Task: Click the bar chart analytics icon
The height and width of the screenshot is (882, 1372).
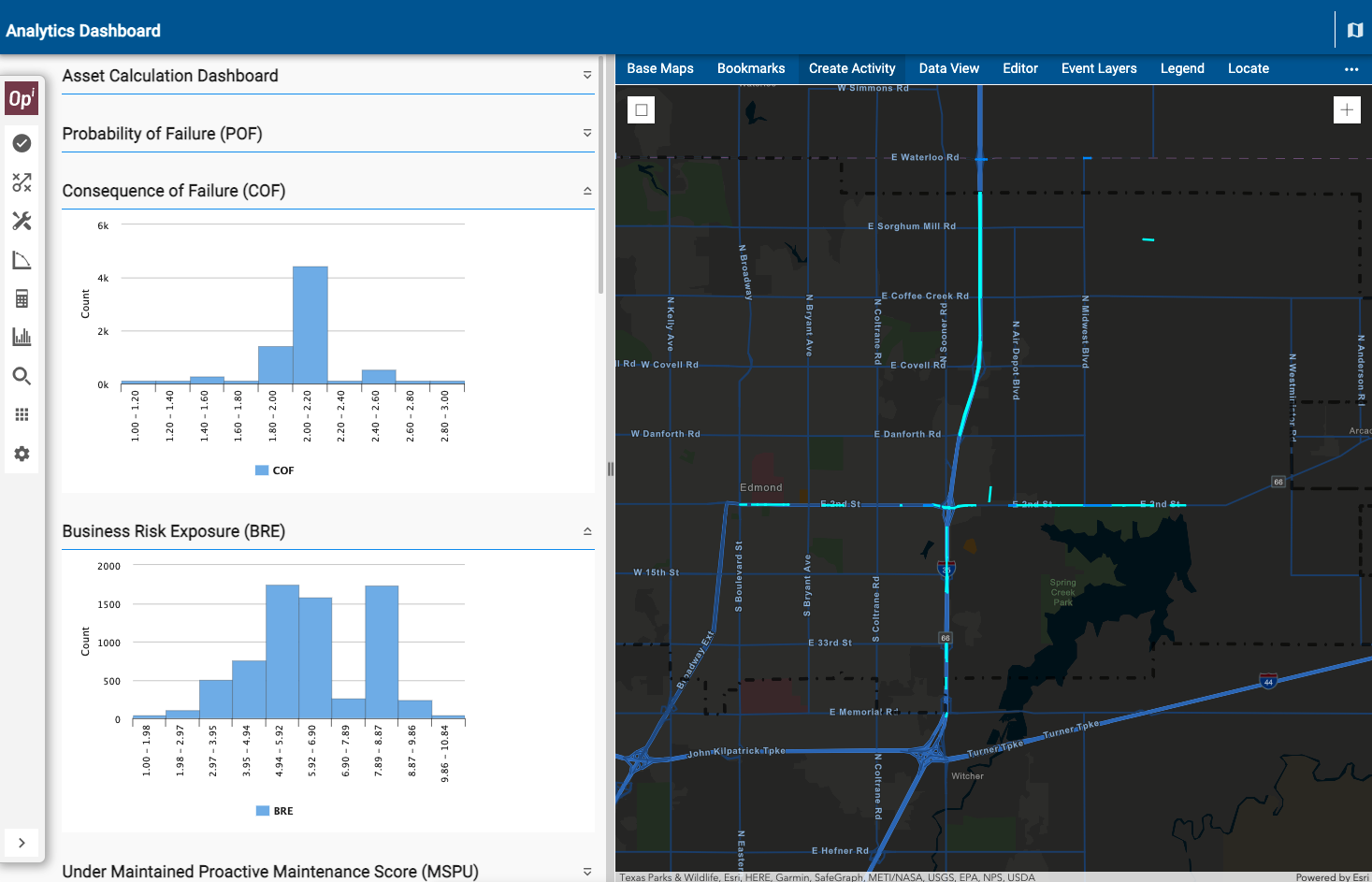Action: (x=22, y=337)
